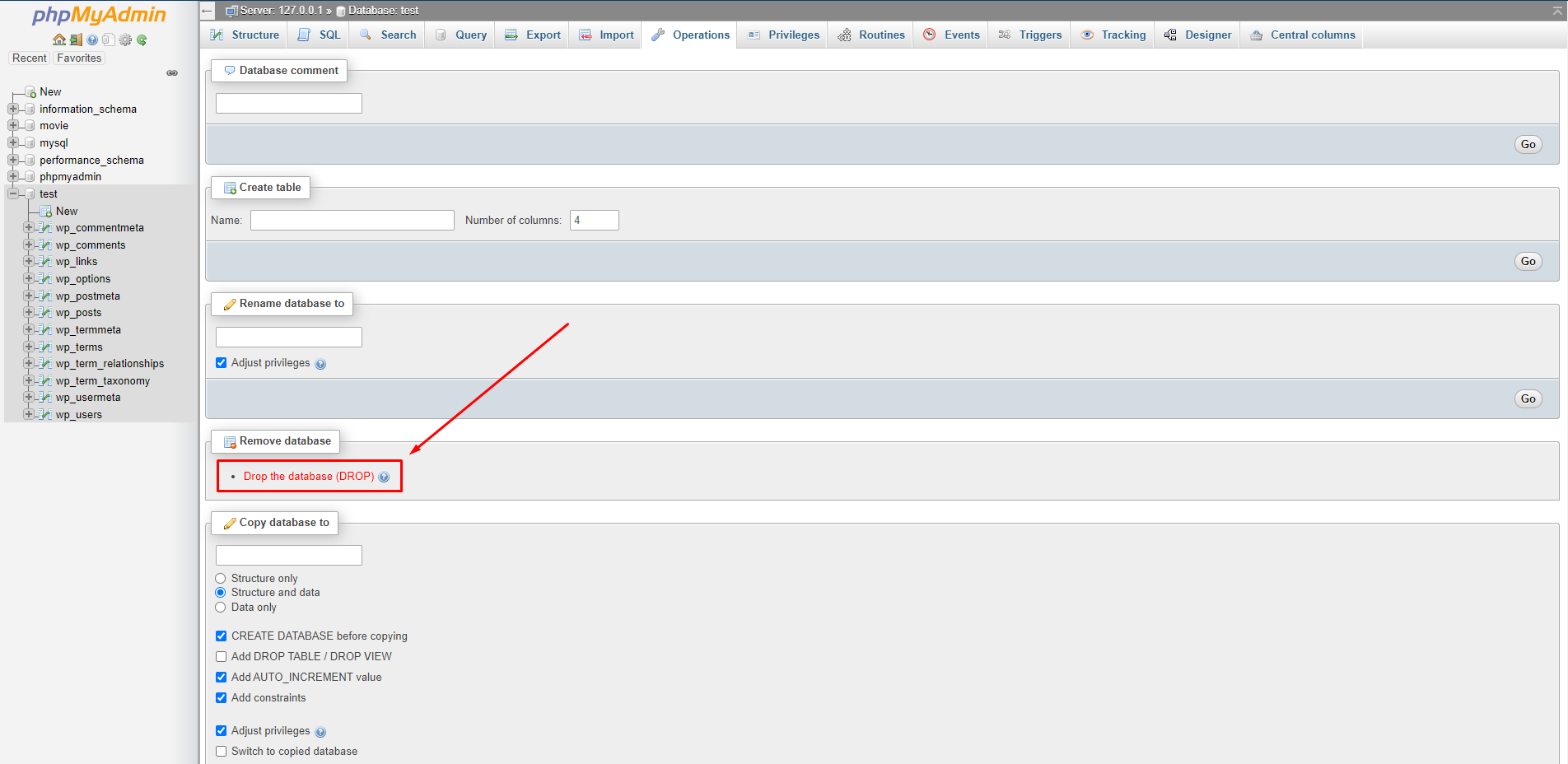The image size is (1568, 764).
Task: Expand the wp_comments table node
Action: 29,245
